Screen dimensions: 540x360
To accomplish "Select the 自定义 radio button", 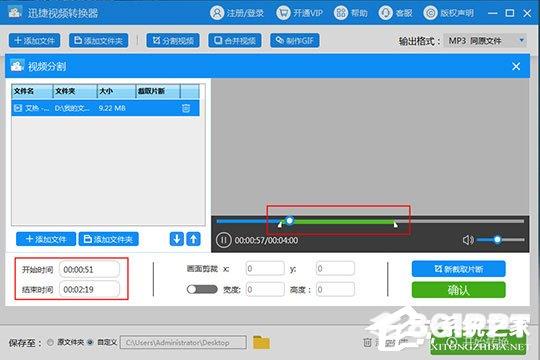I will pyautogui.click(x=91, y=342).
